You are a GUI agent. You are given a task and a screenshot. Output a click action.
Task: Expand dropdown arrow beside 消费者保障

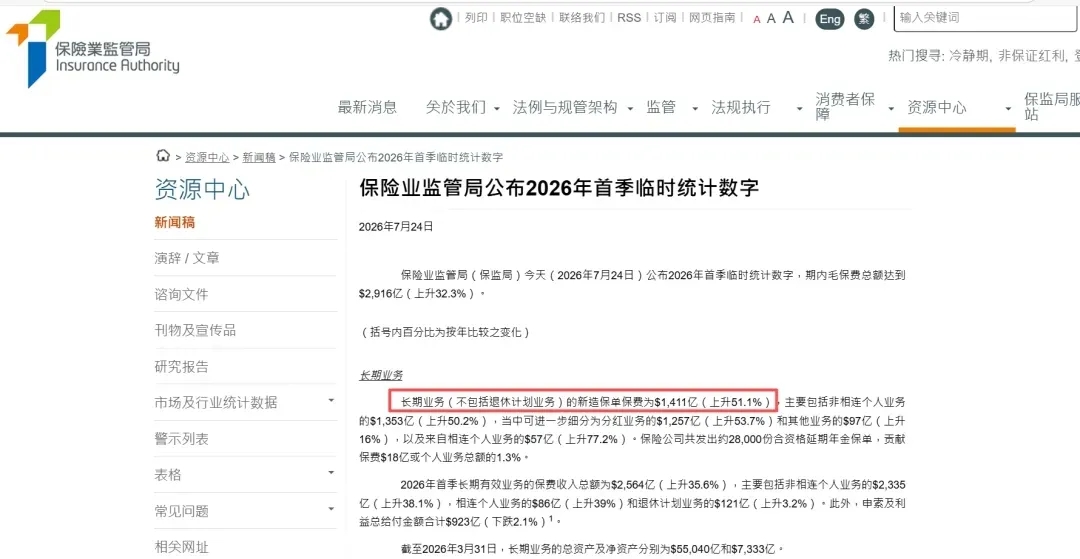click(x=891, y=109)
